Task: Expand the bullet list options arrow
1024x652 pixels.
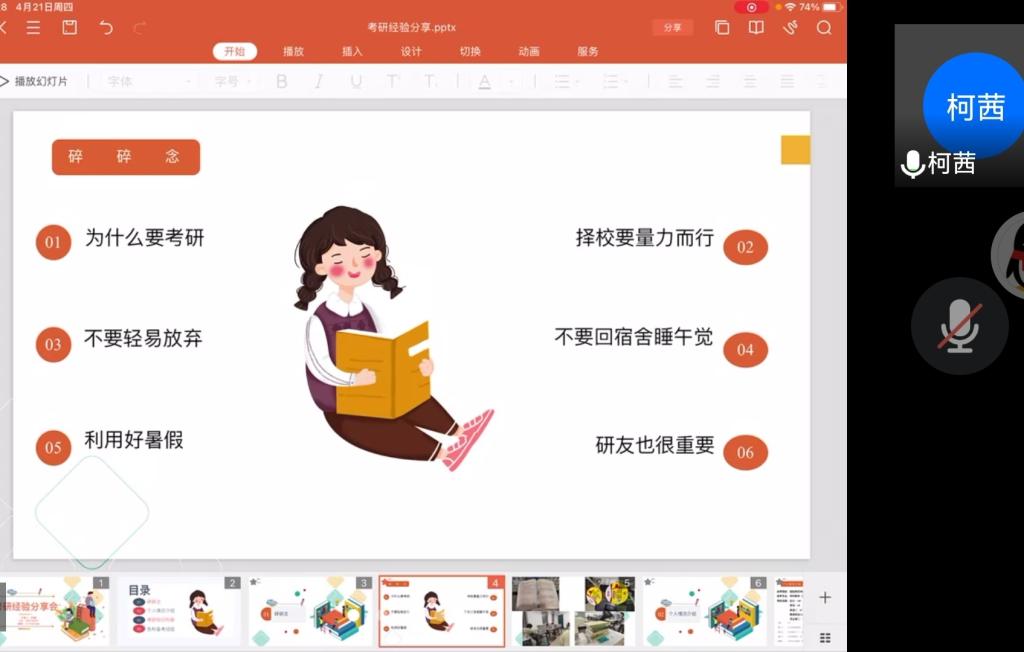Action: tap(579, 81)
